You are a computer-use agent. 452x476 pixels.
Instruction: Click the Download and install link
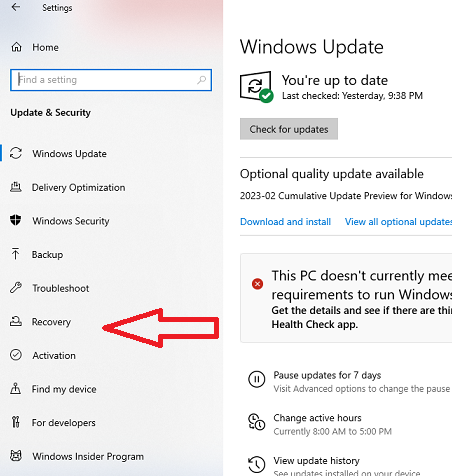pyautogui.click(x=285, y=222)
